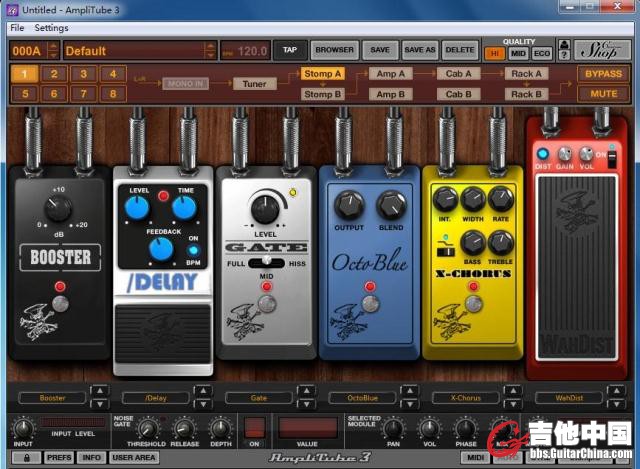Click up arrow beside WahDist slot
The image size is (640, 469).
[x=616, y=391]
